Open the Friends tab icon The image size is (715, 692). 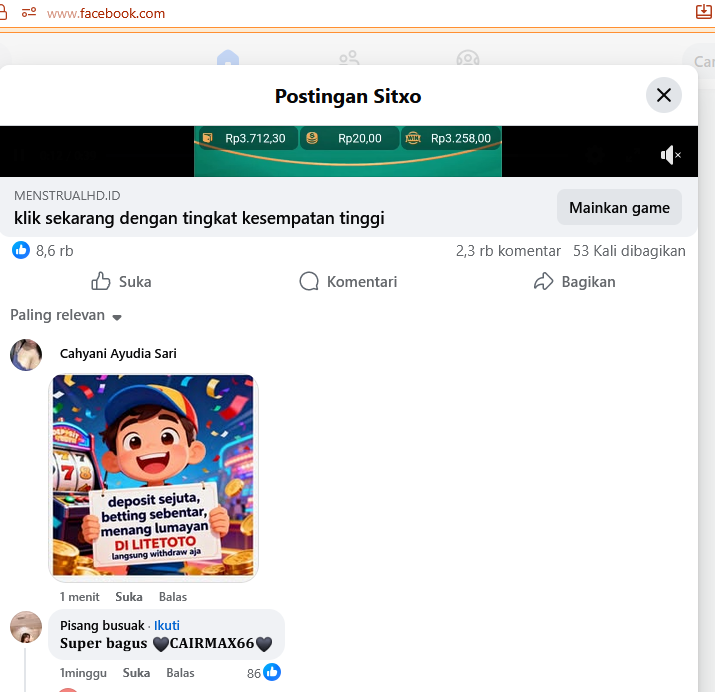349,58
